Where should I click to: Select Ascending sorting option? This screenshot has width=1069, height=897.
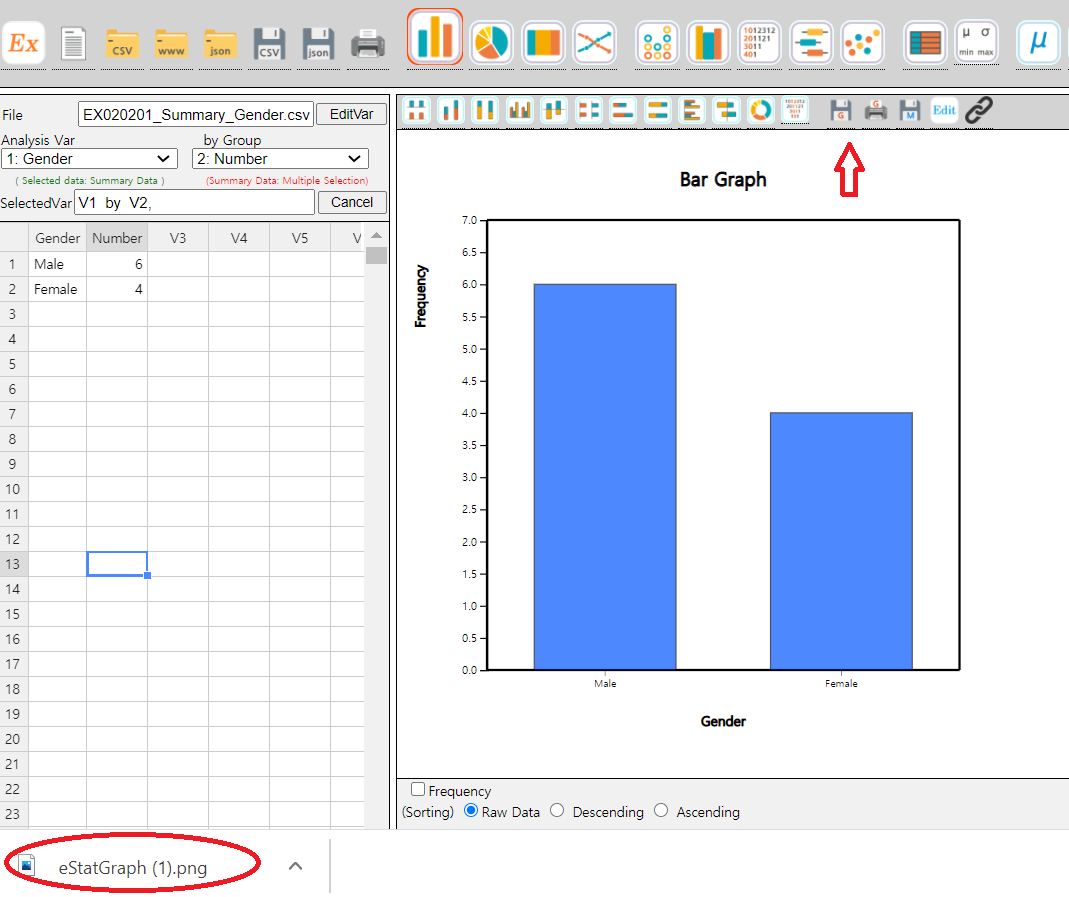661,810
